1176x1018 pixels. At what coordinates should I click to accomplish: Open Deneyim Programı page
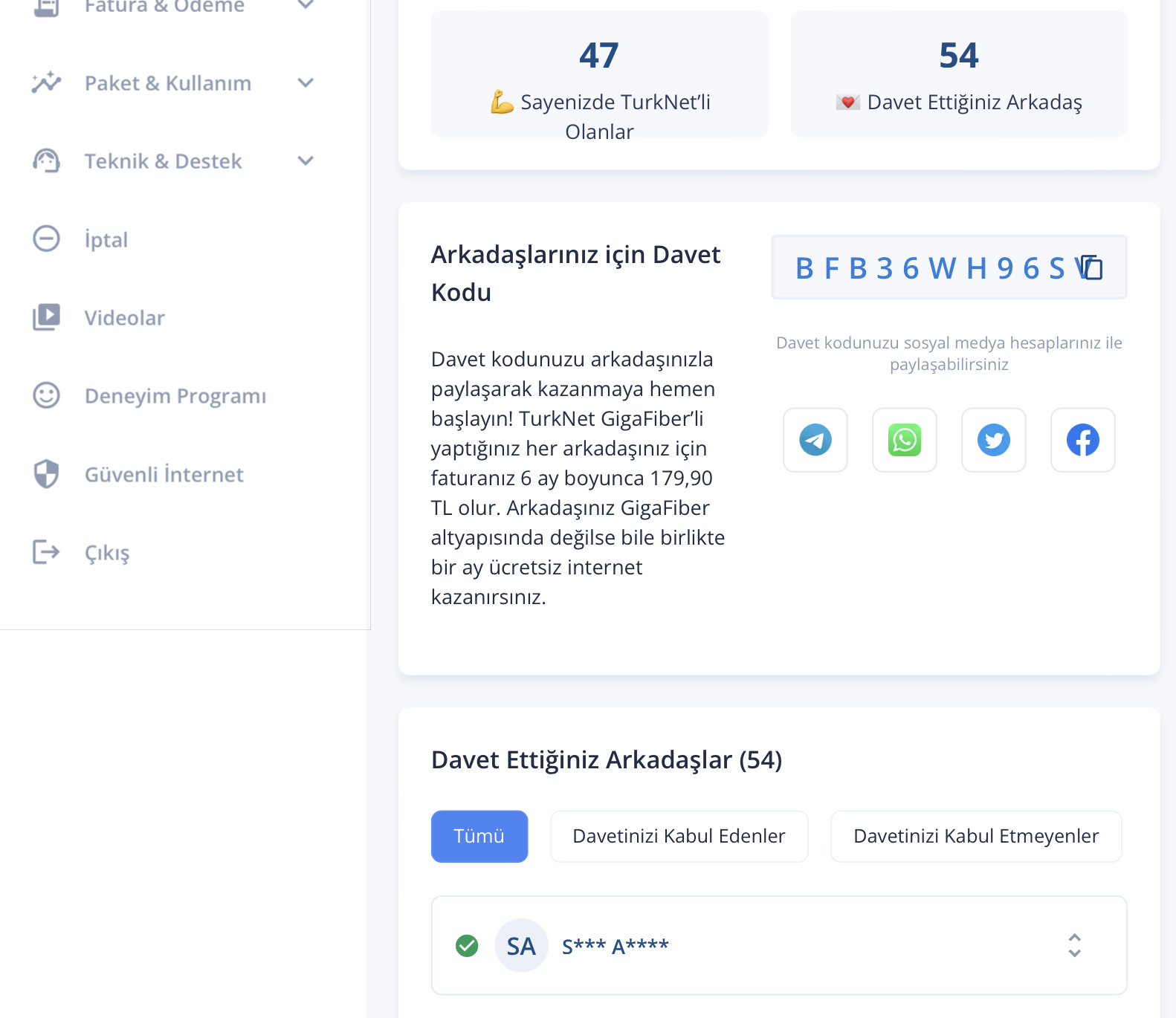point(175,396)
